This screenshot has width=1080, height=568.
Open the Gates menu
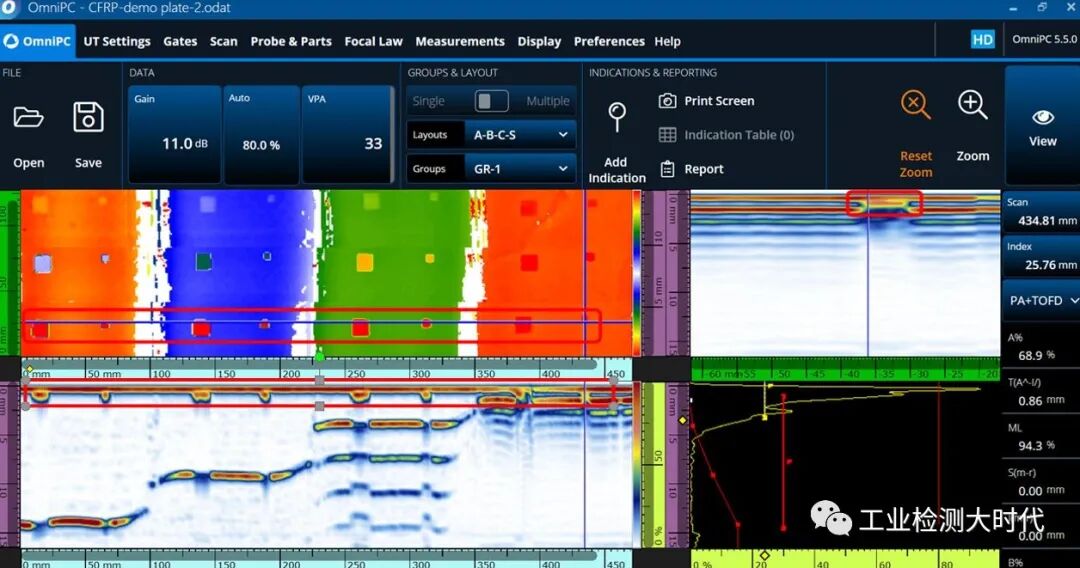point(180,41)
